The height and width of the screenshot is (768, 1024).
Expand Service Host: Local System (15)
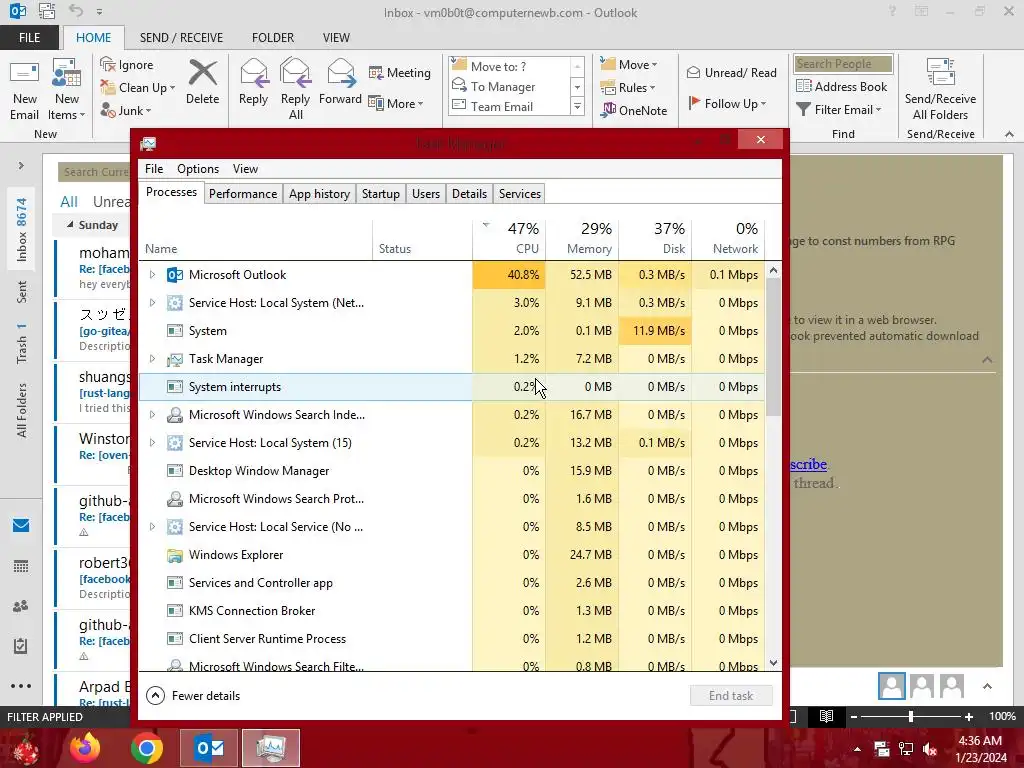[152, 443]
